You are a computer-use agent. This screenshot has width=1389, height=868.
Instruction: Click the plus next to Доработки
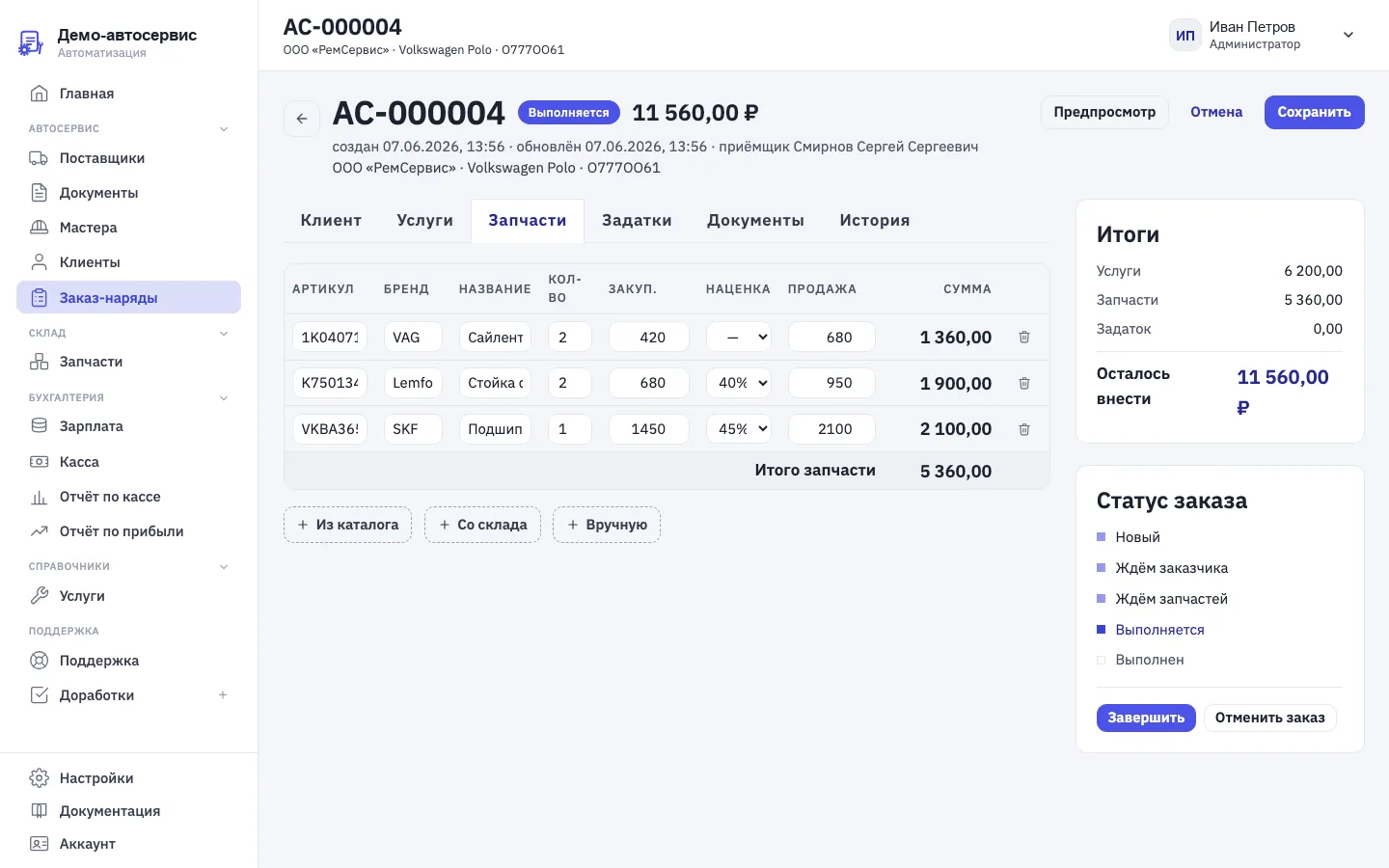pyautogui.click(x=223, y=695)
